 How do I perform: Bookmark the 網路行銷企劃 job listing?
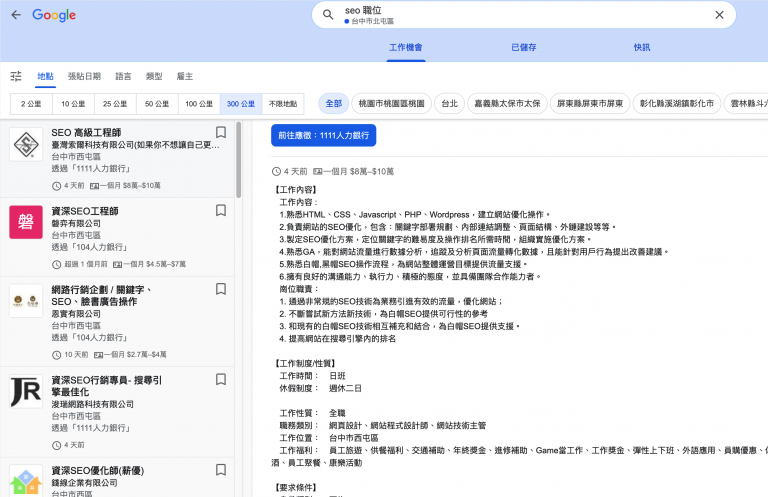pyautogui.click(x=221, y=290)
